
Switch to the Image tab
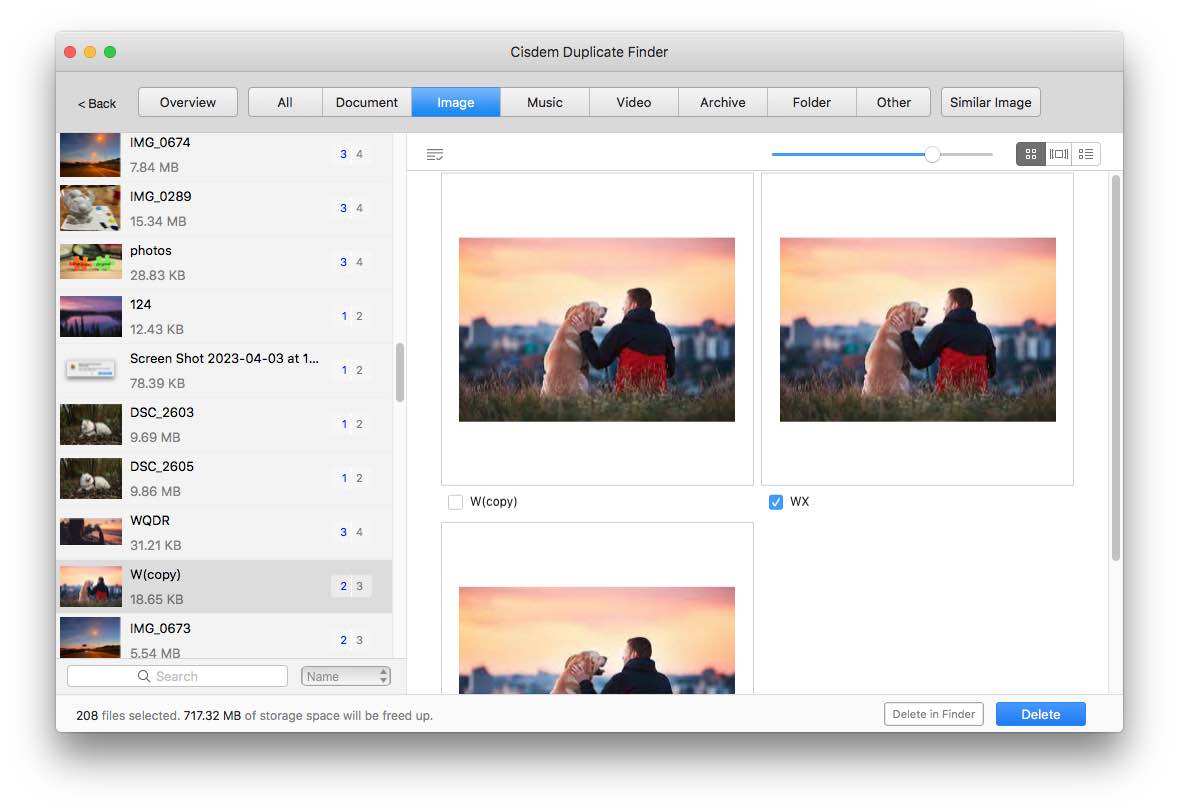[x=455, y=102]
